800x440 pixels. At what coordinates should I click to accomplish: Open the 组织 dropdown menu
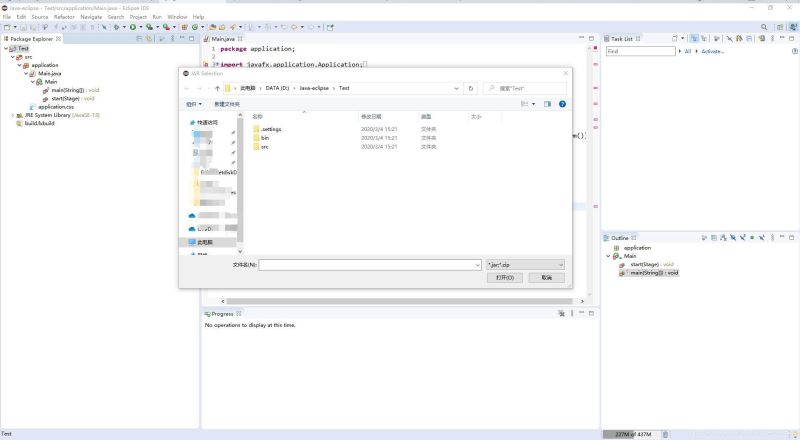[x=193, y=103]
